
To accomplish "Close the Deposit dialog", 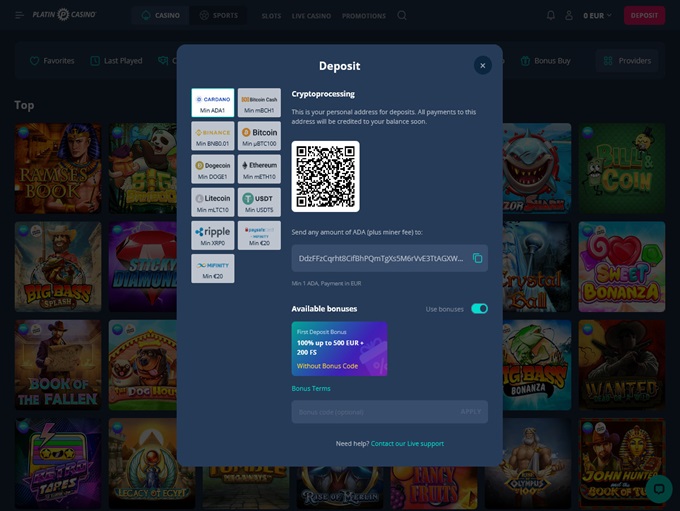I will pos(482,65).
